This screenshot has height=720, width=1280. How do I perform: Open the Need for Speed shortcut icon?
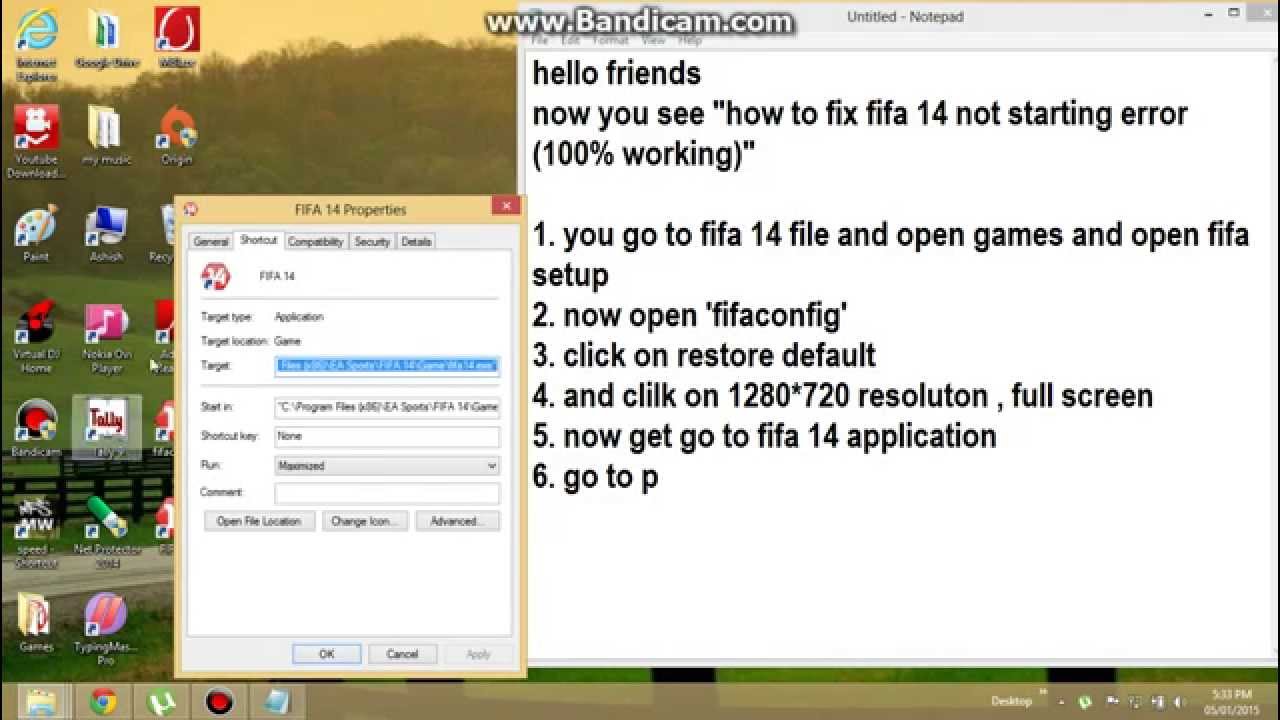[36, 532]
